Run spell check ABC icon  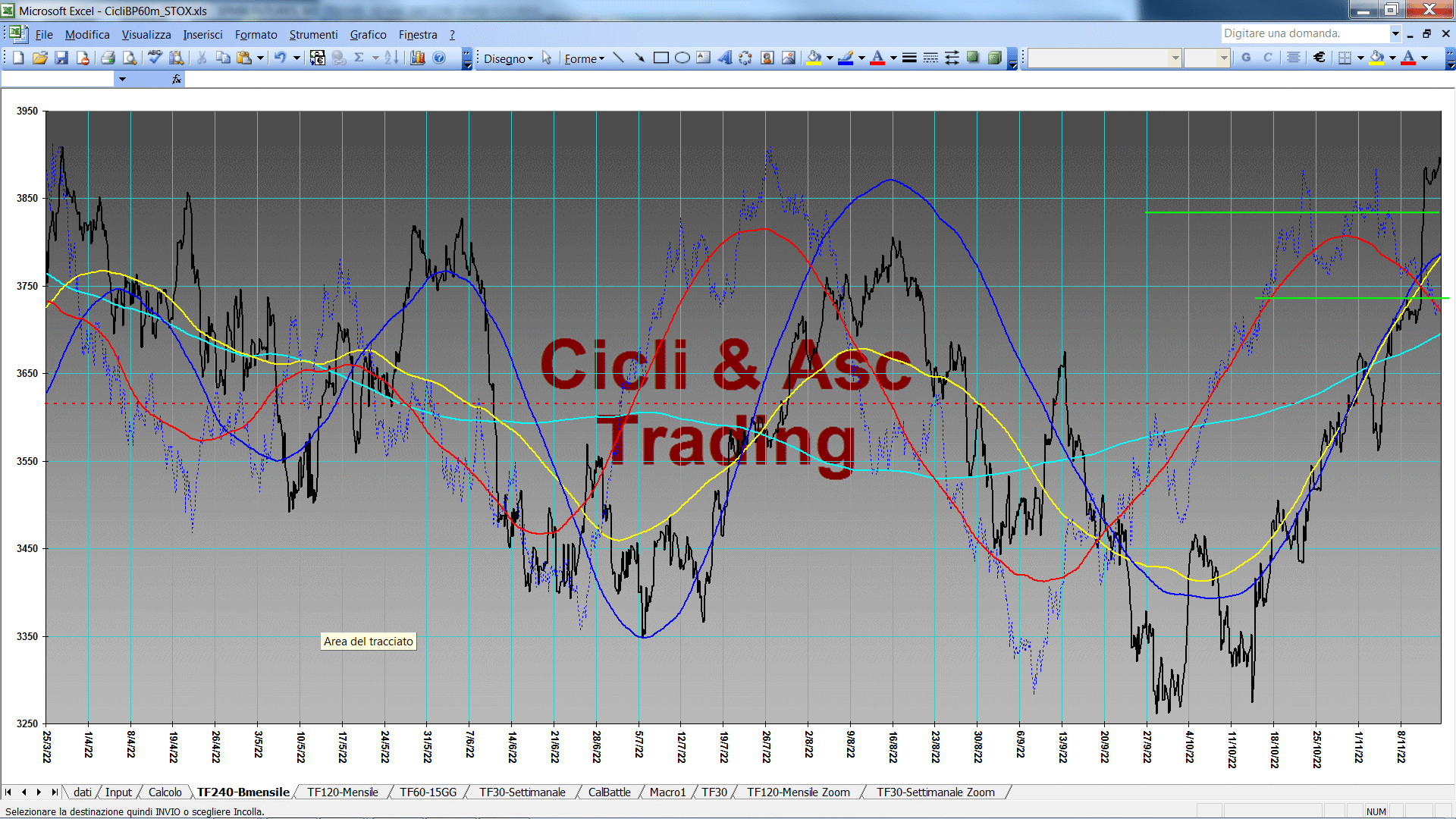point(155,58)
